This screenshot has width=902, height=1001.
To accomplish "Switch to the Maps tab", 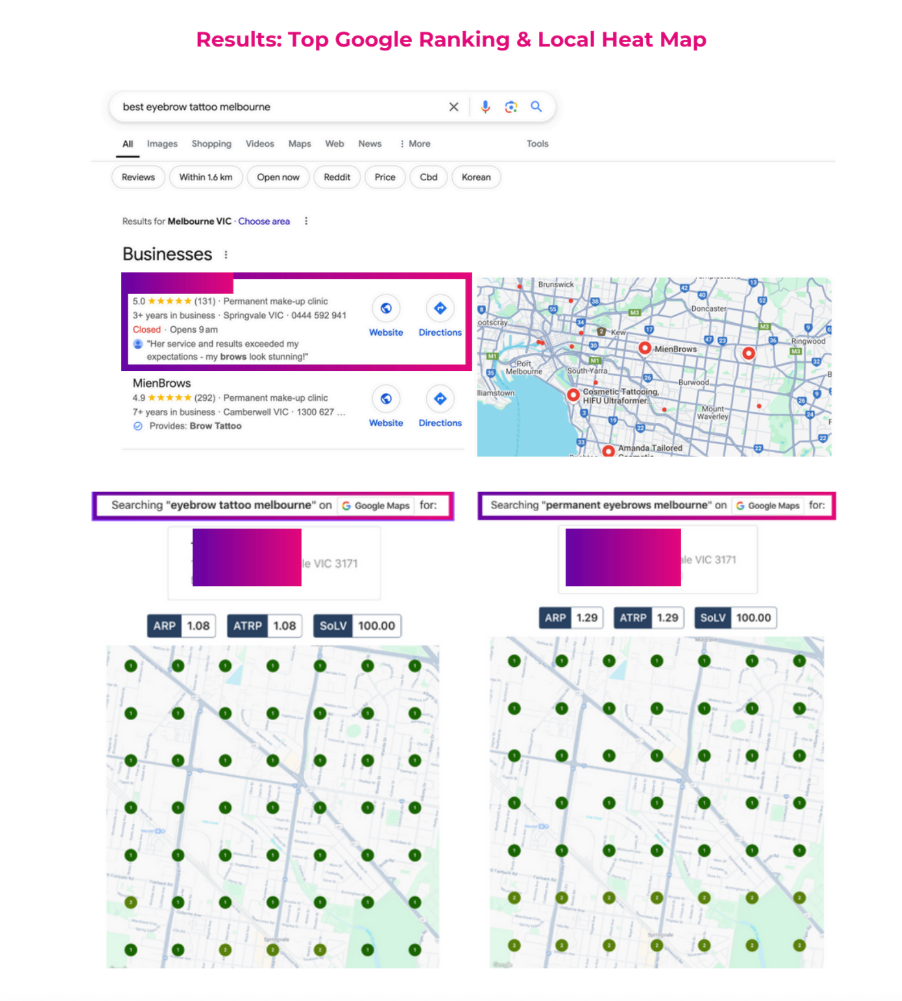I will [x=299, y=144].
